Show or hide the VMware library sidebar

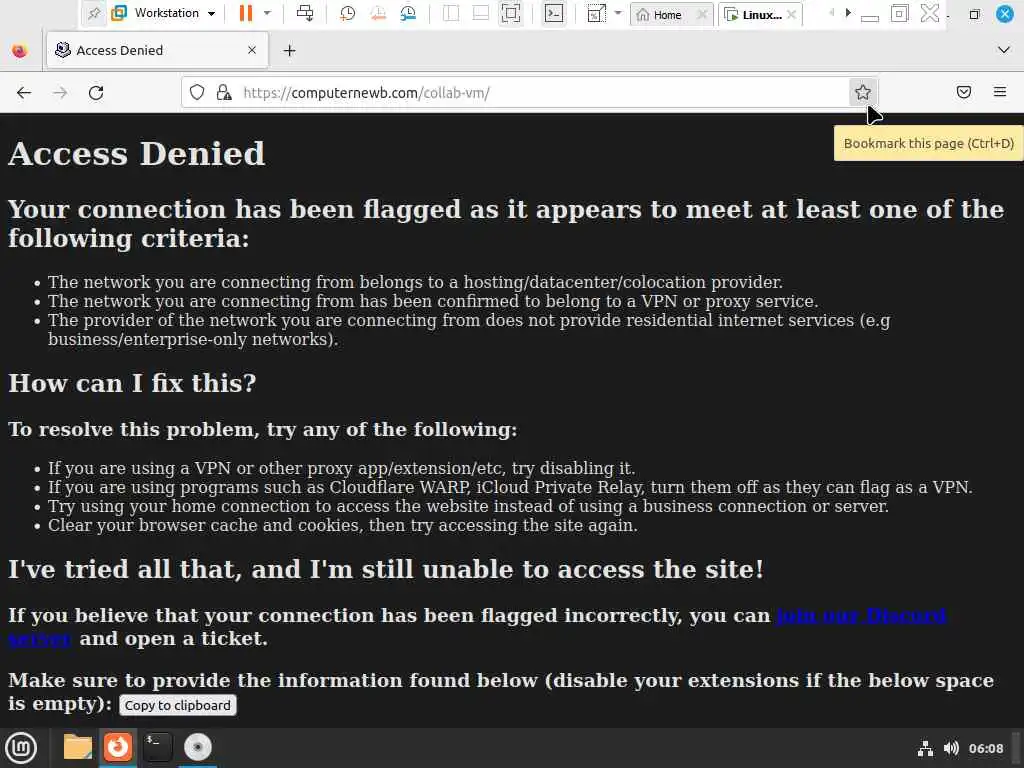coord(451,13)
